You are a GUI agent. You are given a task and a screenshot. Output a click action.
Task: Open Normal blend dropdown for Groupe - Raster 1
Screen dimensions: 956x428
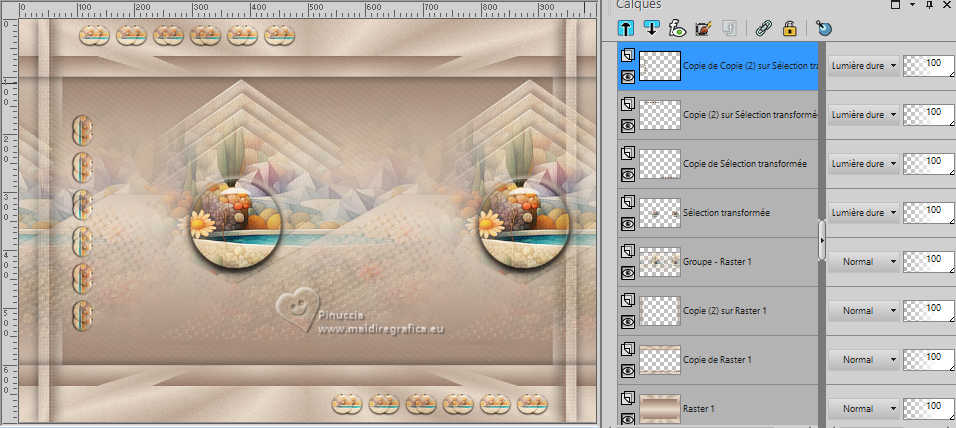point(863,262)
